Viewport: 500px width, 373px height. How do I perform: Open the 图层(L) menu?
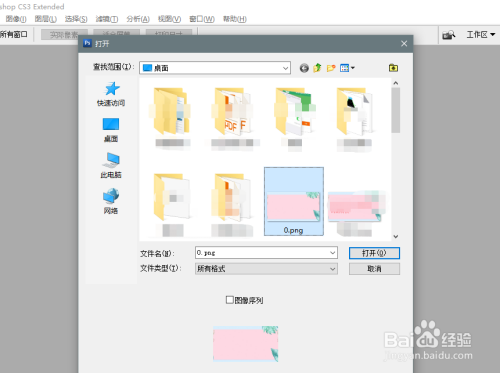[46, 19]
